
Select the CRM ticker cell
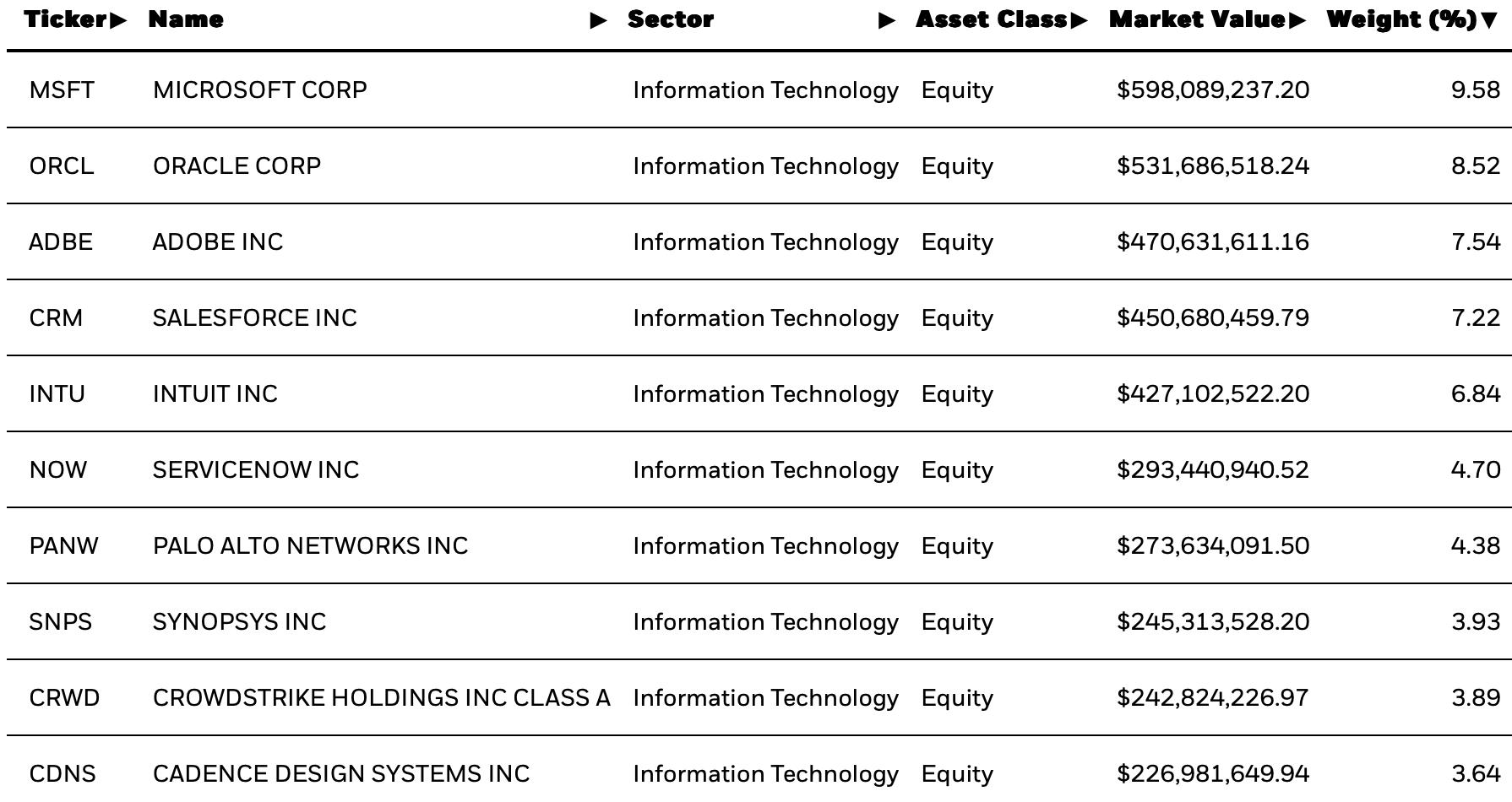56,318
